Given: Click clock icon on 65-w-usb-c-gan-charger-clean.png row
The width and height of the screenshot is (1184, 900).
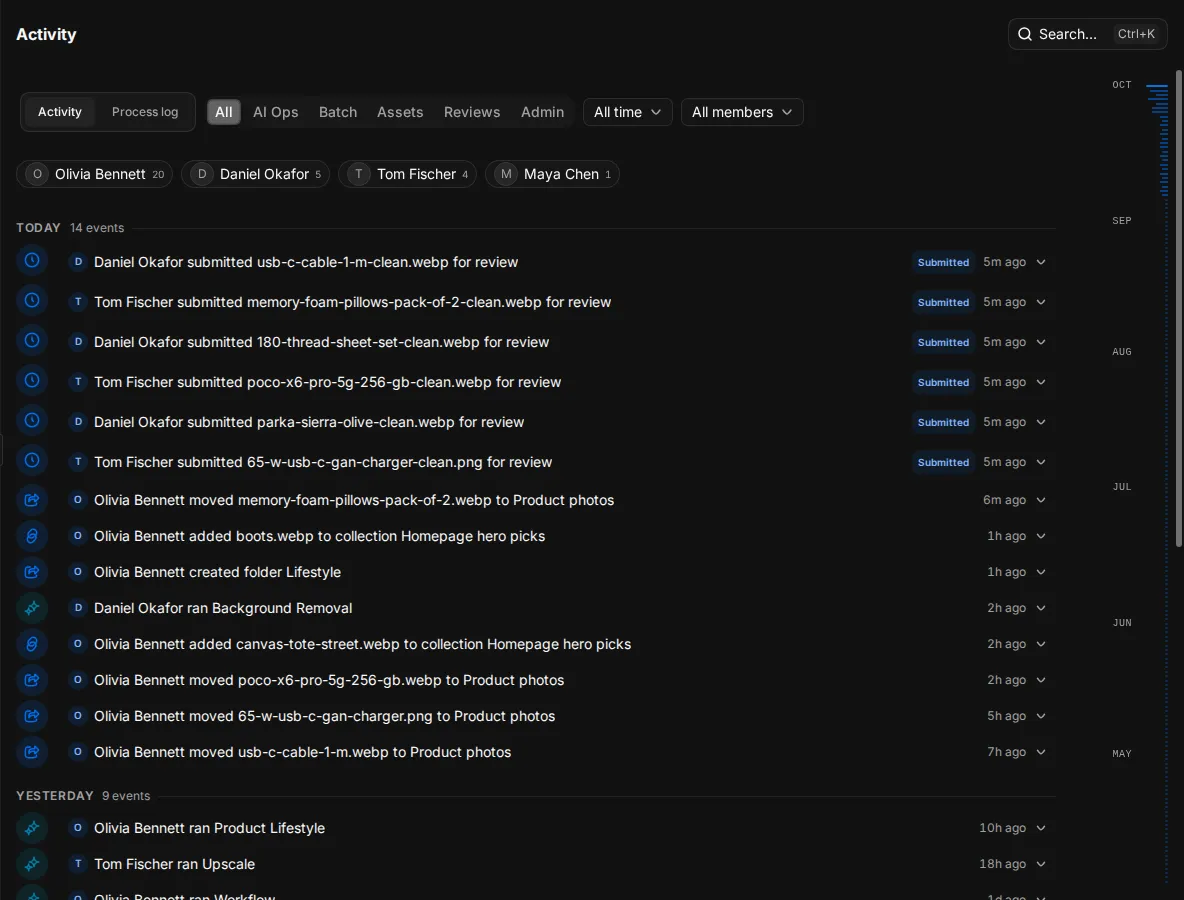Looking at the screenshot, I should click(32, 461).
